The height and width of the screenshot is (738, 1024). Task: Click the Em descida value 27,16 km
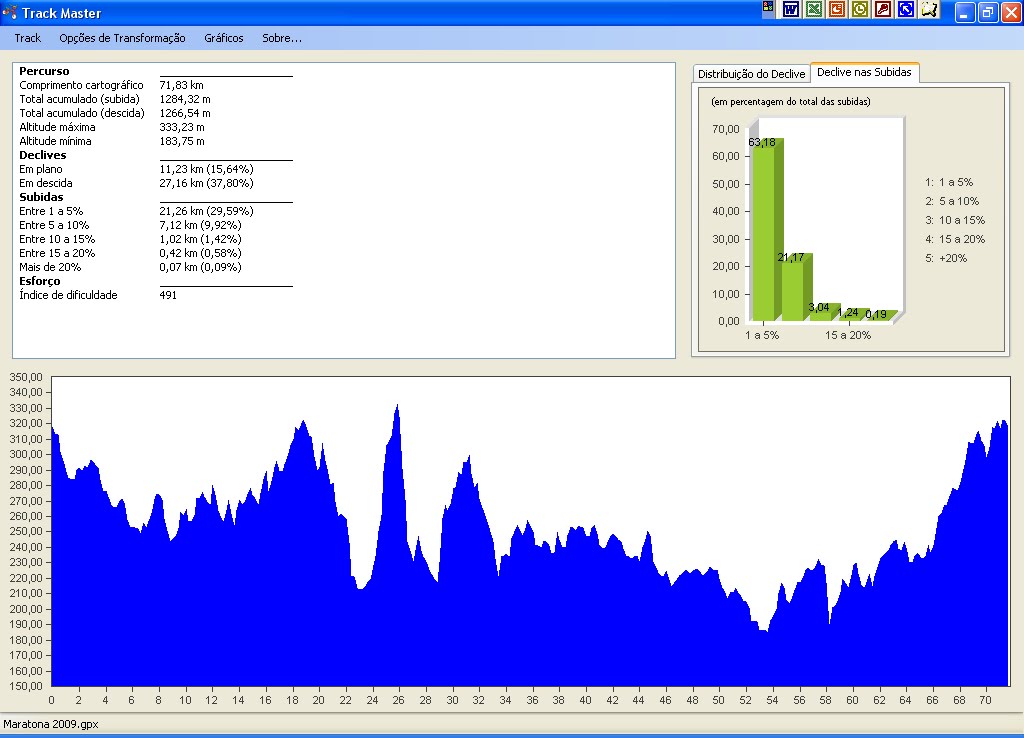(x=206, y=183)
